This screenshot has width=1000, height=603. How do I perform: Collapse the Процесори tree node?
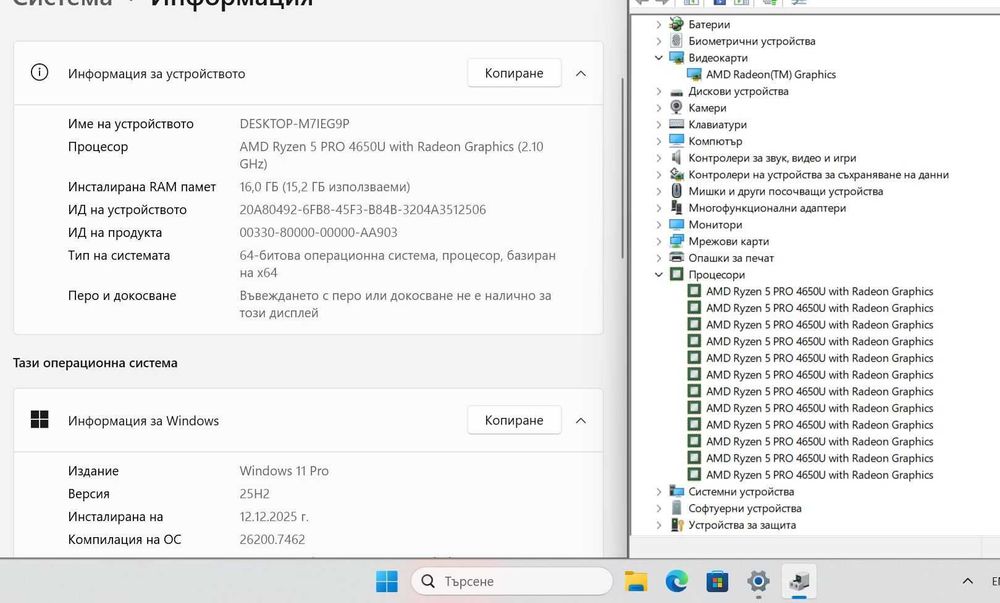659,274
